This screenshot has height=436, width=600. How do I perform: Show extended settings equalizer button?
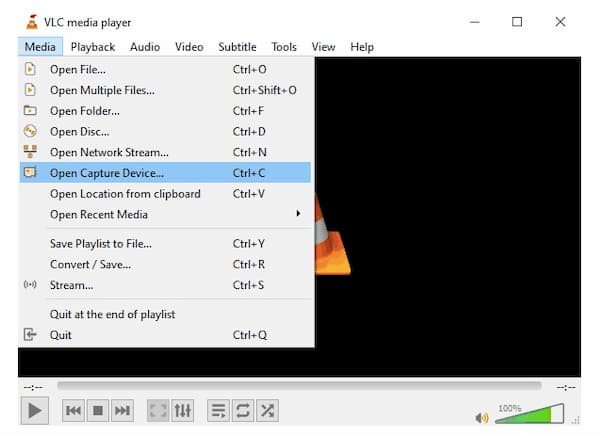pos(183,411)
